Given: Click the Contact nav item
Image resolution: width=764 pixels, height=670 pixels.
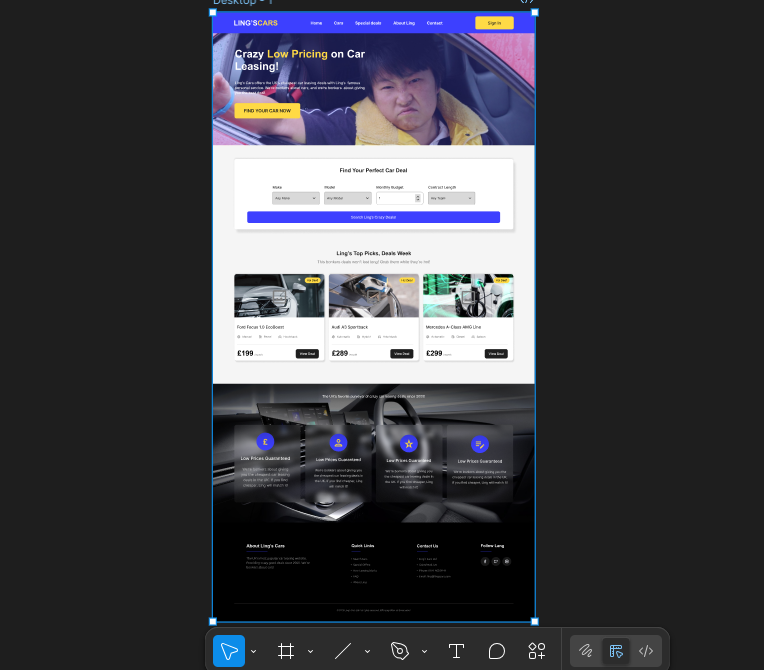Looking at the screenshot, I should point(435,23).
